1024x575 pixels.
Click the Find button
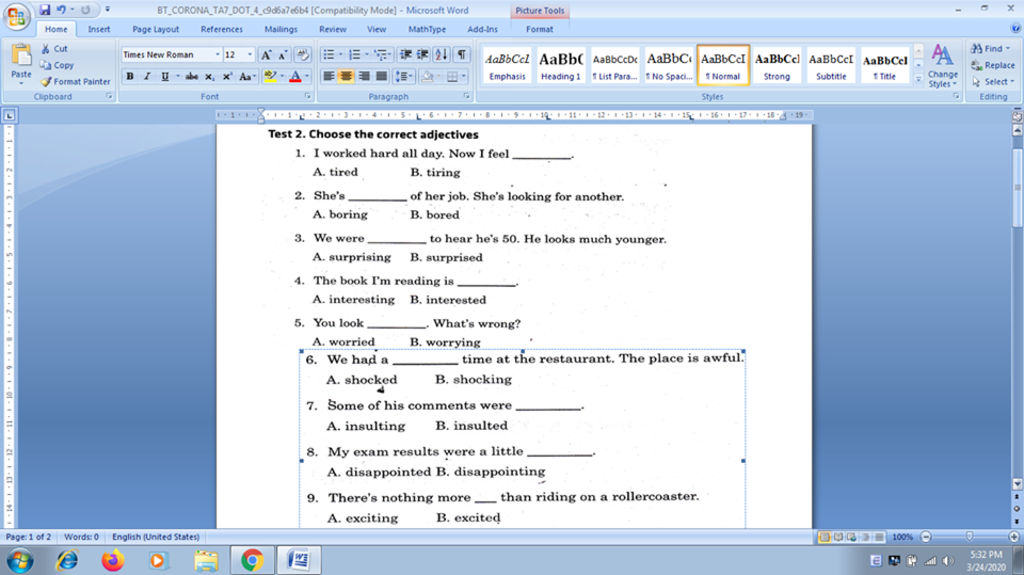click(x=990, y=48)
